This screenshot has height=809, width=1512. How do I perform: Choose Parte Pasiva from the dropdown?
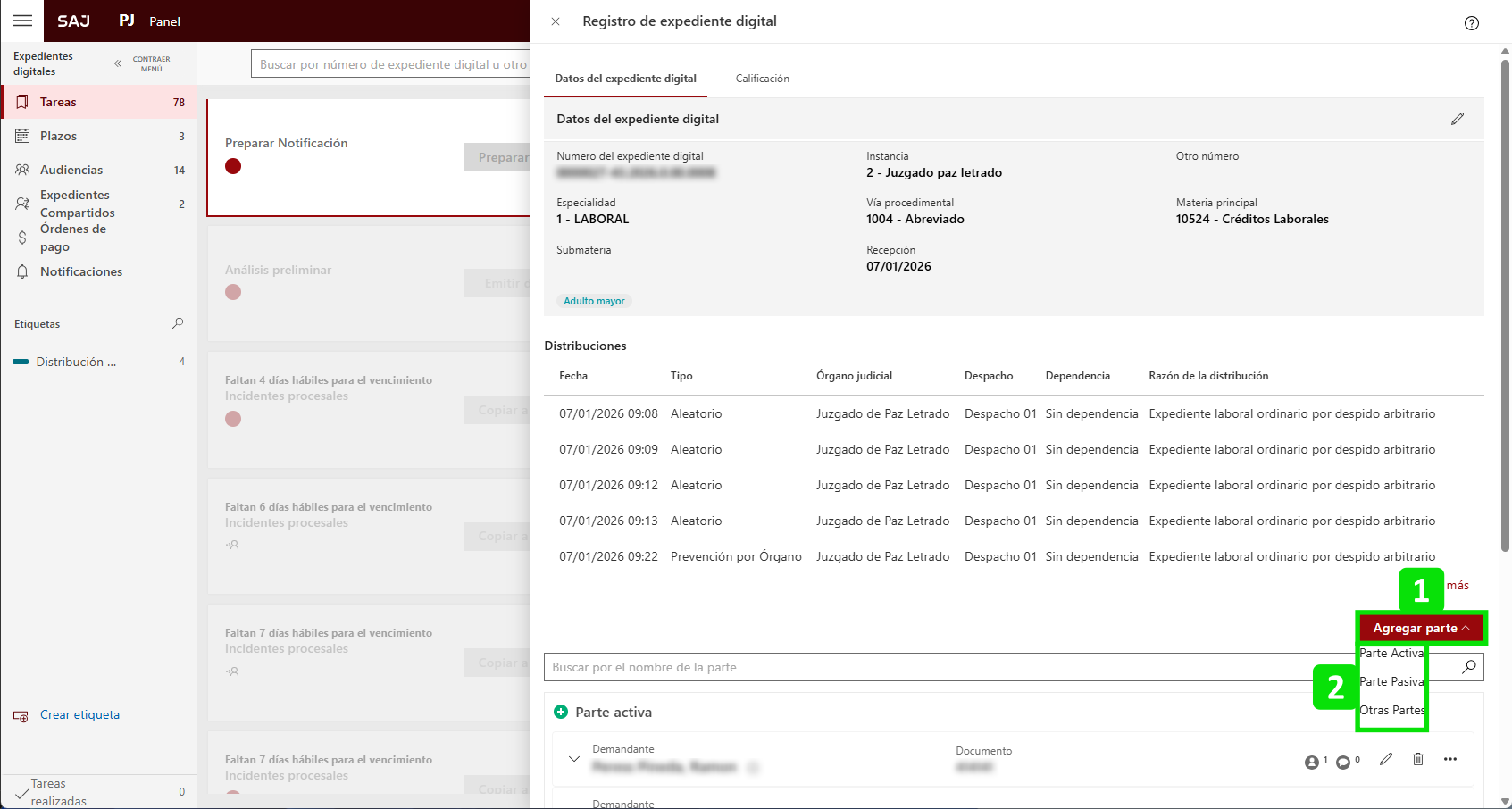click(x=1391, y=681)
